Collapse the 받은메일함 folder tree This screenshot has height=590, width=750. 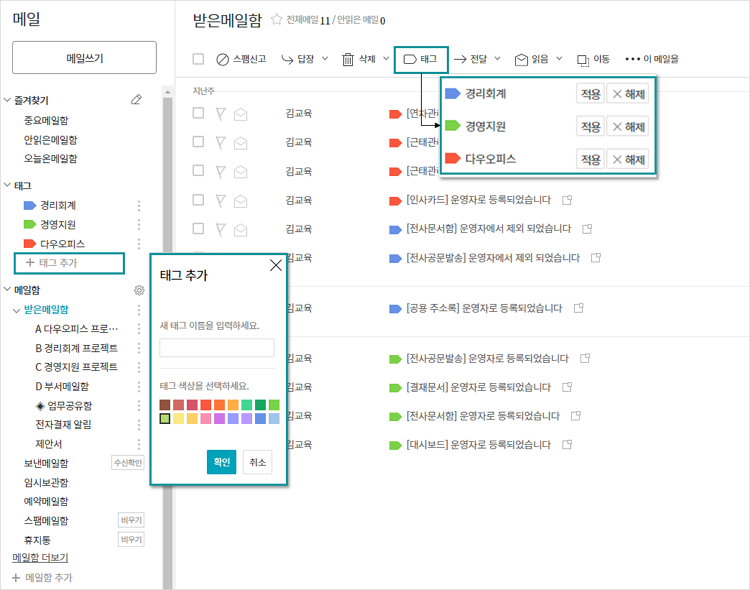16,310
